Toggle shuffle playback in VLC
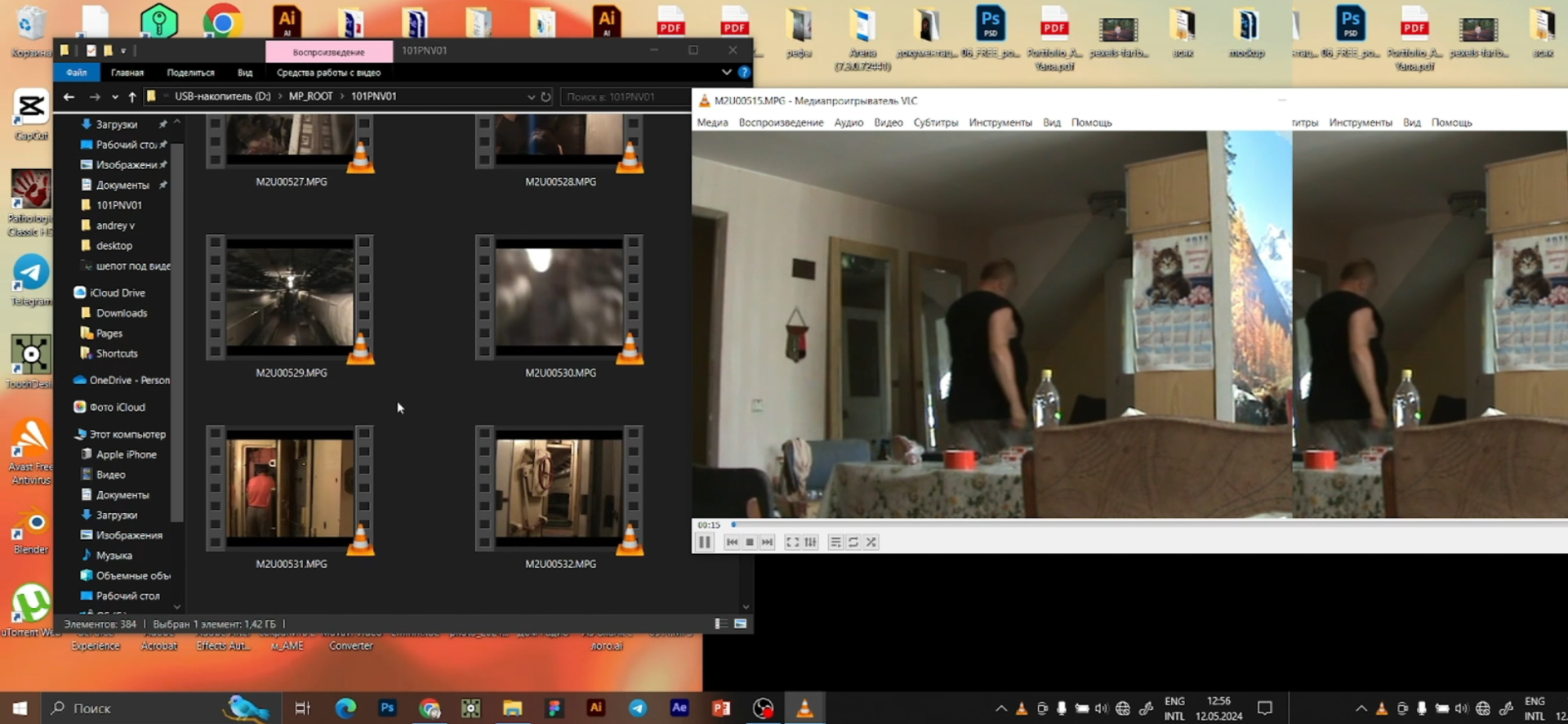 (x=871, y=542)
